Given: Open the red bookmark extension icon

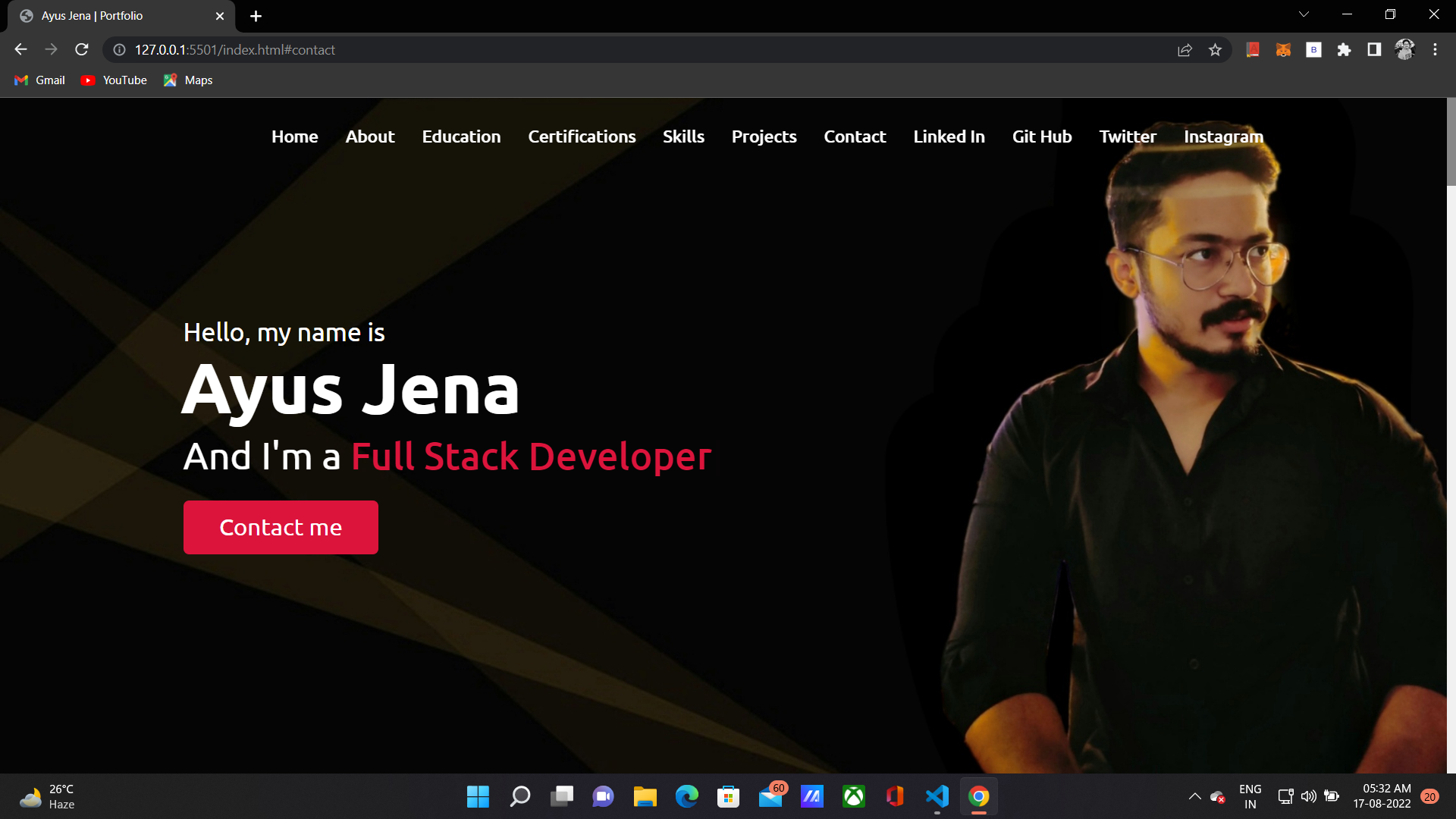Looking at the screenshot, I should pyautogui.click(x=1253, y=49).
